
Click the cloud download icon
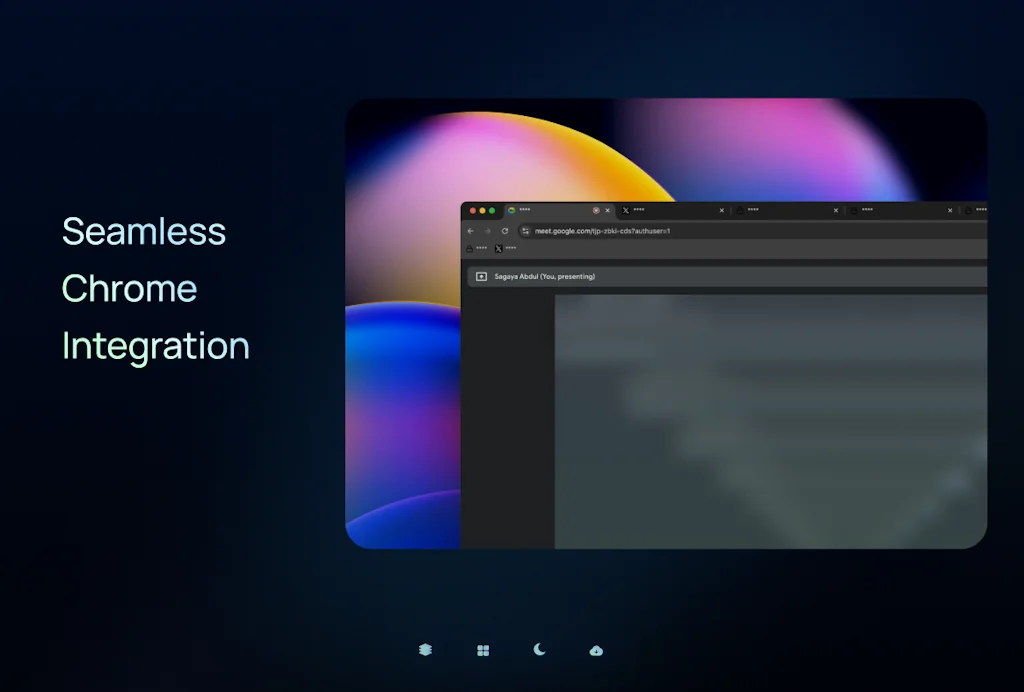click(x=596, y=651)
